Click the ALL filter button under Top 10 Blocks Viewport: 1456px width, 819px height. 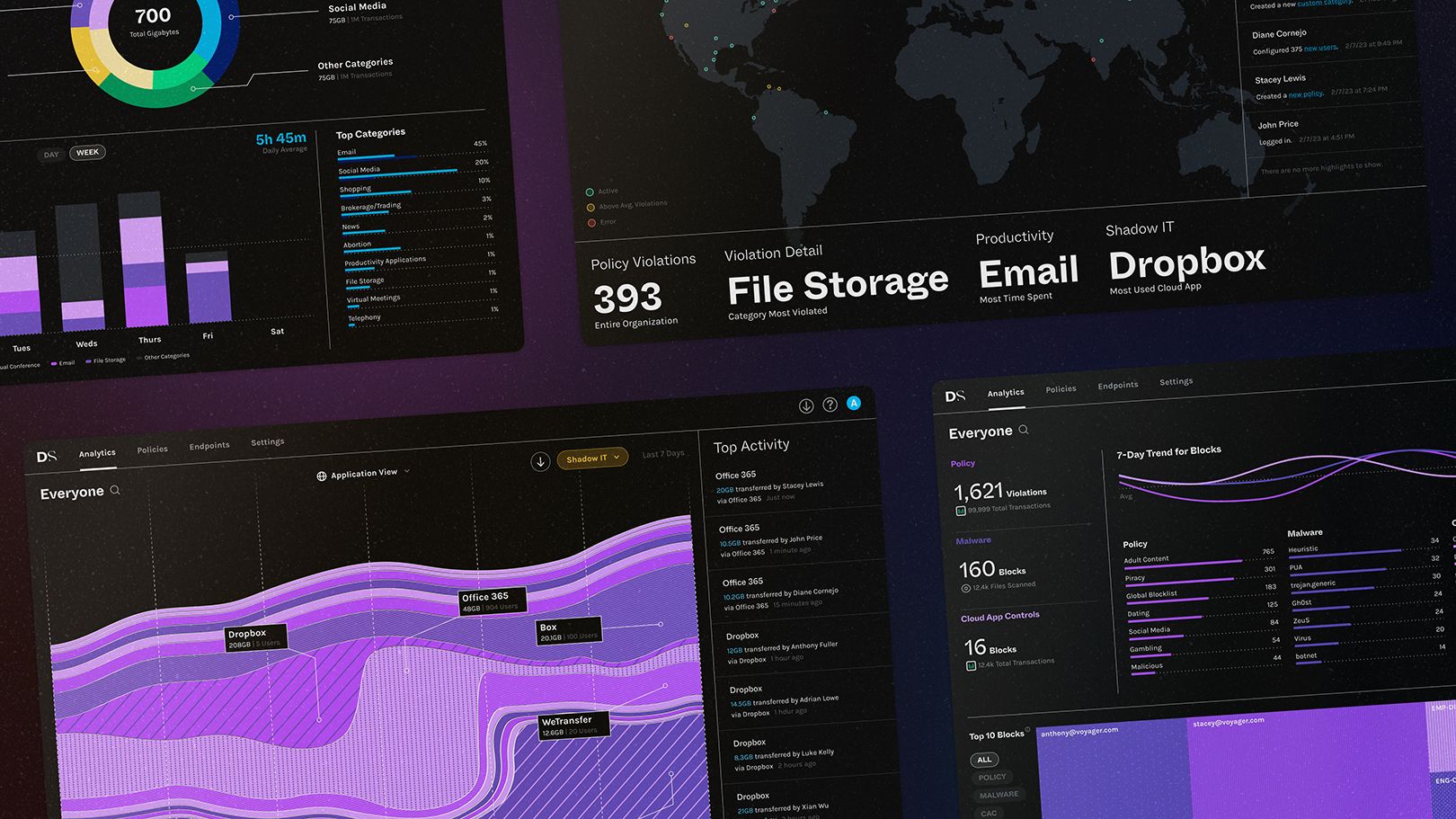(983, 759)
